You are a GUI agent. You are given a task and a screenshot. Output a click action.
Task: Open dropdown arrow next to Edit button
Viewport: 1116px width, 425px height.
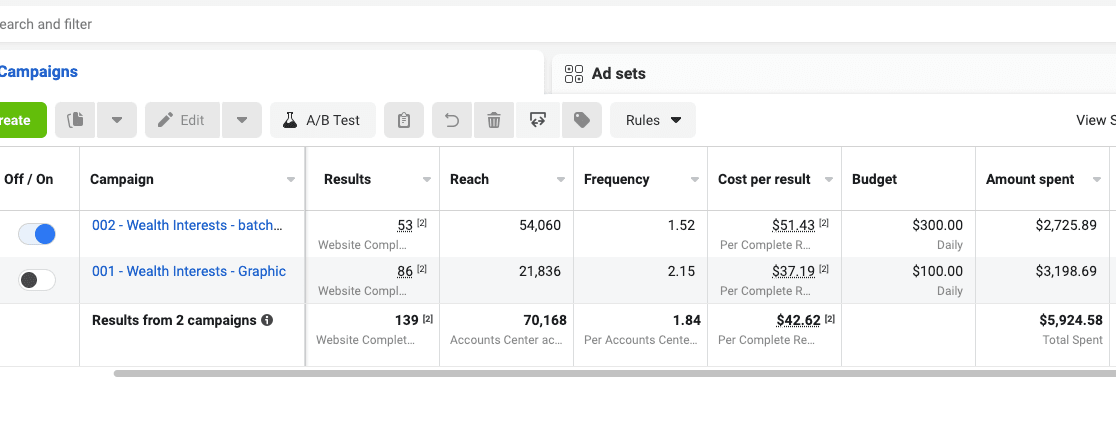click(242, 120)
